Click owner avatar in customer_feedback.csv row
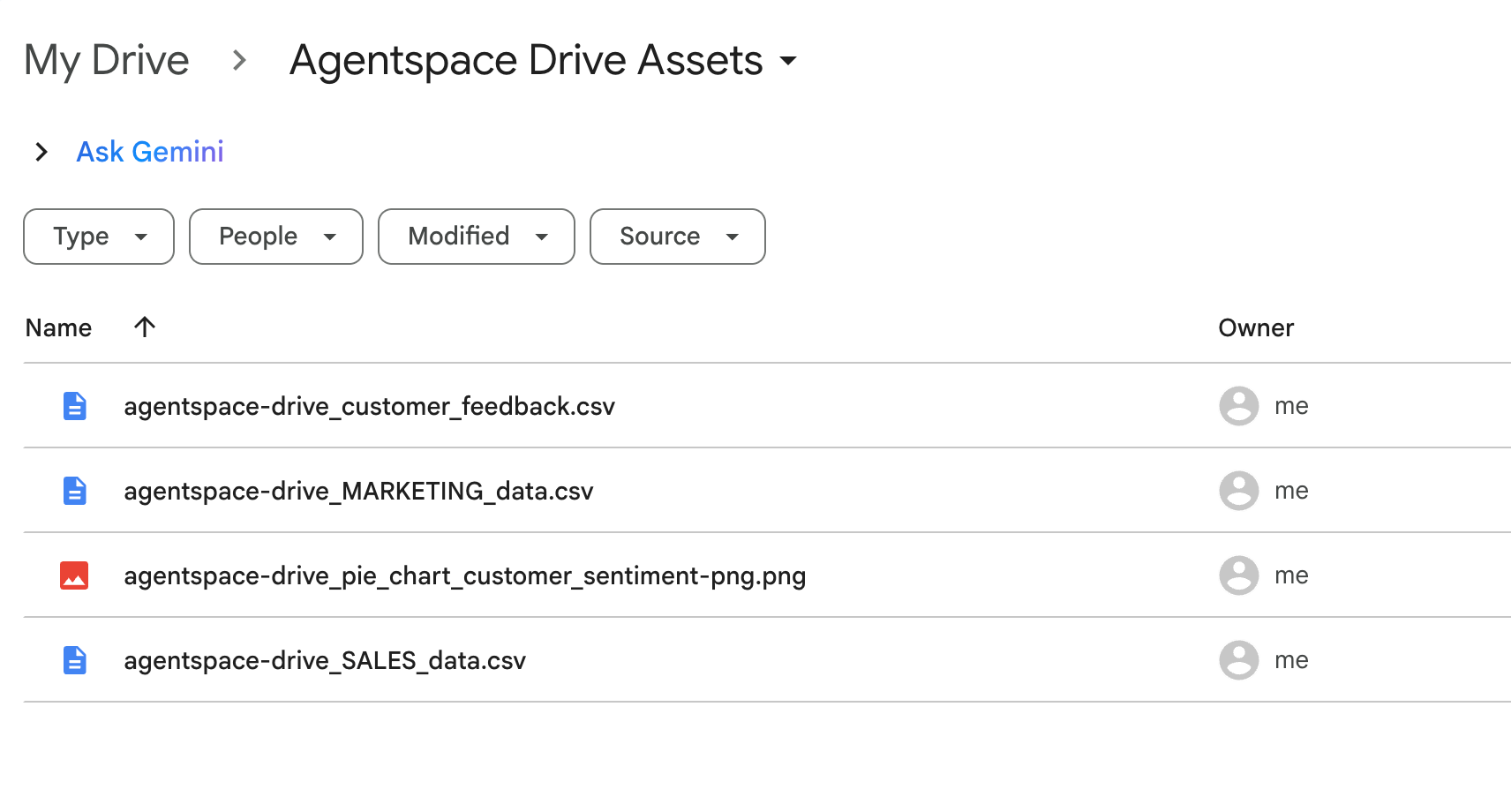The image size is (1511, 812). (1239, 406)
